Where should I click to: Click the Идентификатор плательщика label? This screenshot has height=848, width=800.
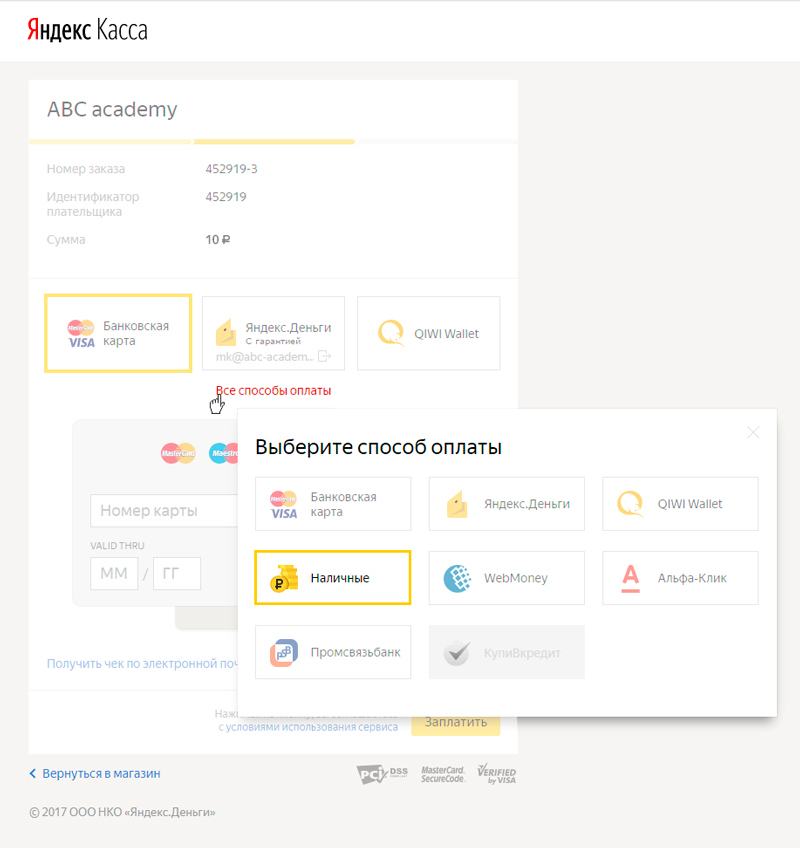coord(92,204)
